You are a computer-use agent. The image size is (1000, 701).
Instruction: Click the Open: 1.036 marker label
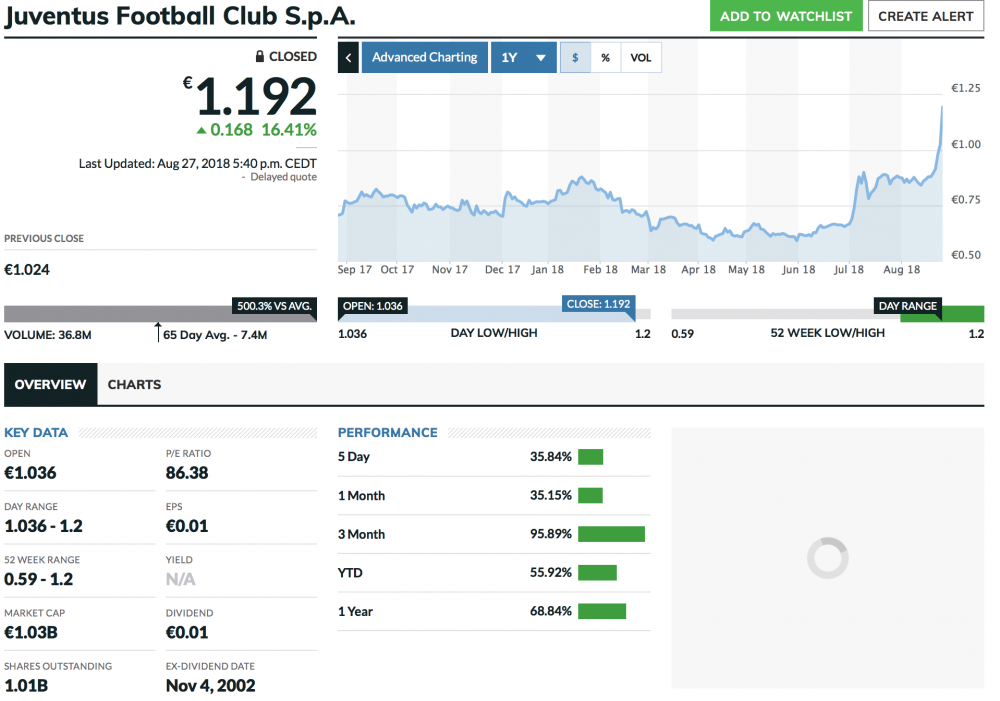pyautogui.click(x=372, y=306)
